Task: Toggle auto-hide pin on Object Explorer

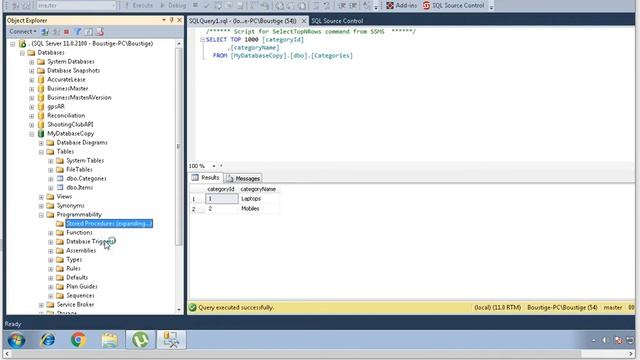Action: (x=171, y=20)
